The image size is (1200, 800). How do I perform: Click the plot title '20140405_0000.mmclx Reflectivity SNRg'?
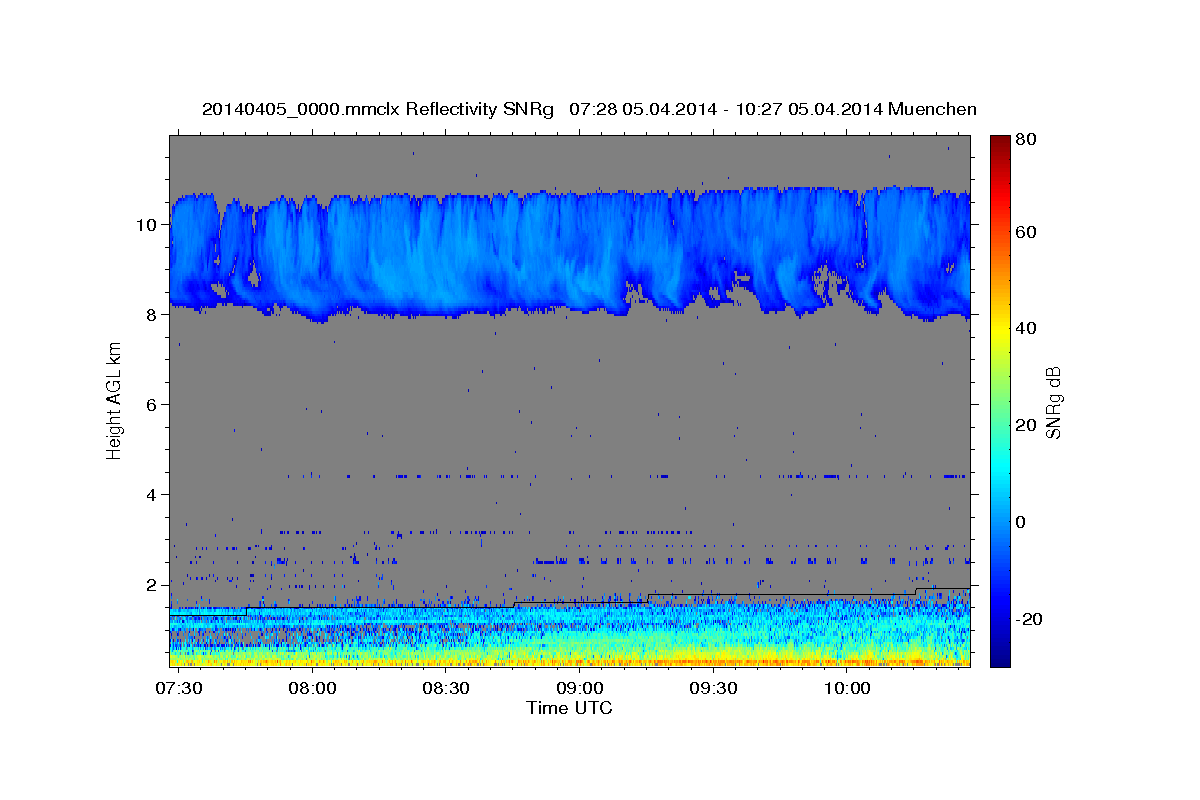378,109
